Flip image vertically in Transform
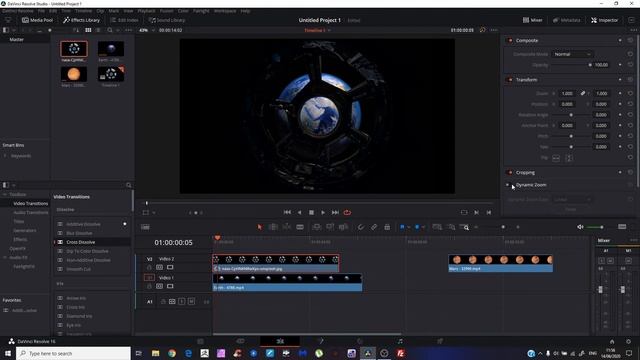The image size is (640, 360). pyautogui.click(x=569, y=158)
